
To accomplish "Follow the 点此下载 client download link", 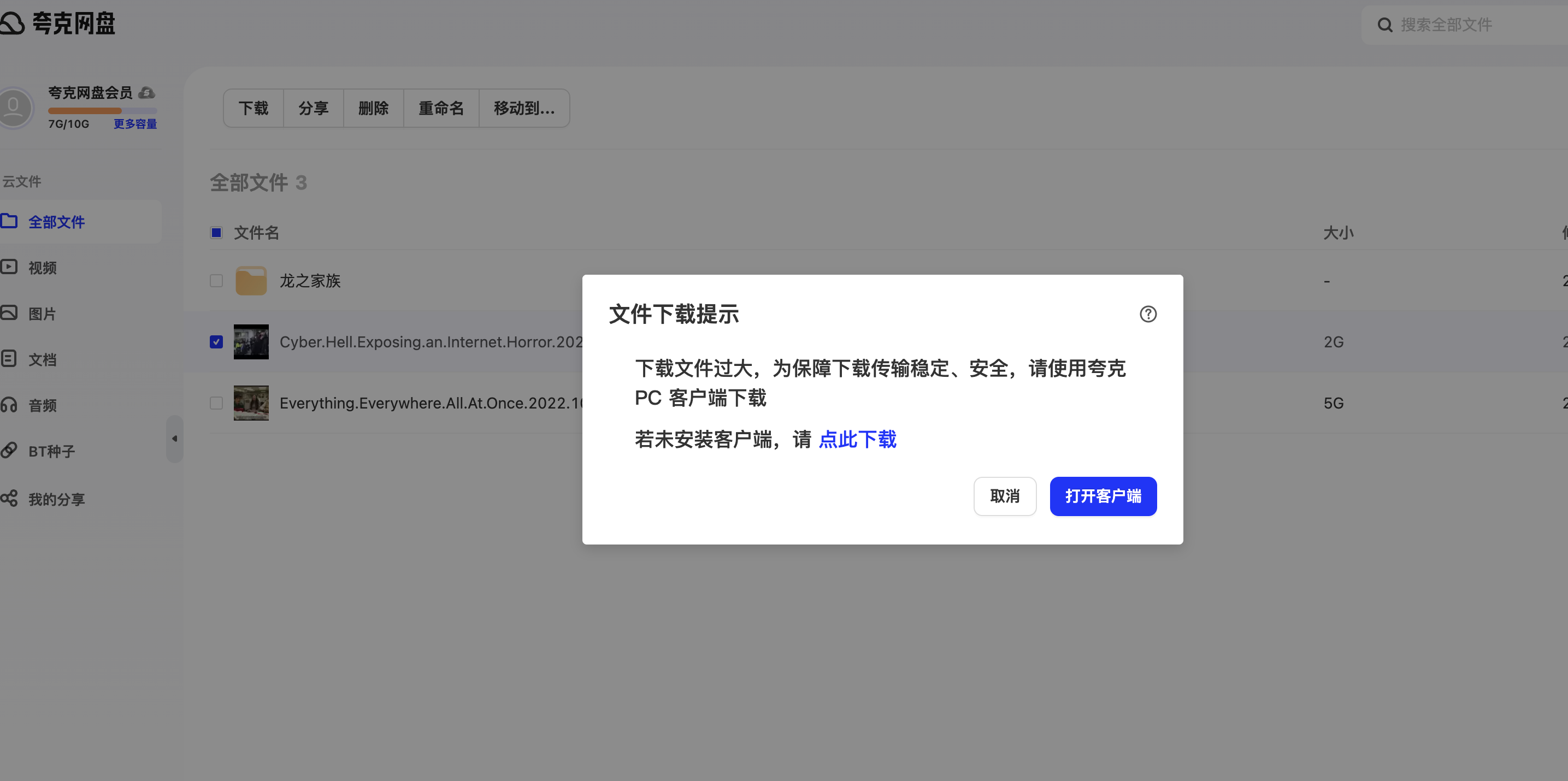I will 858,439.
